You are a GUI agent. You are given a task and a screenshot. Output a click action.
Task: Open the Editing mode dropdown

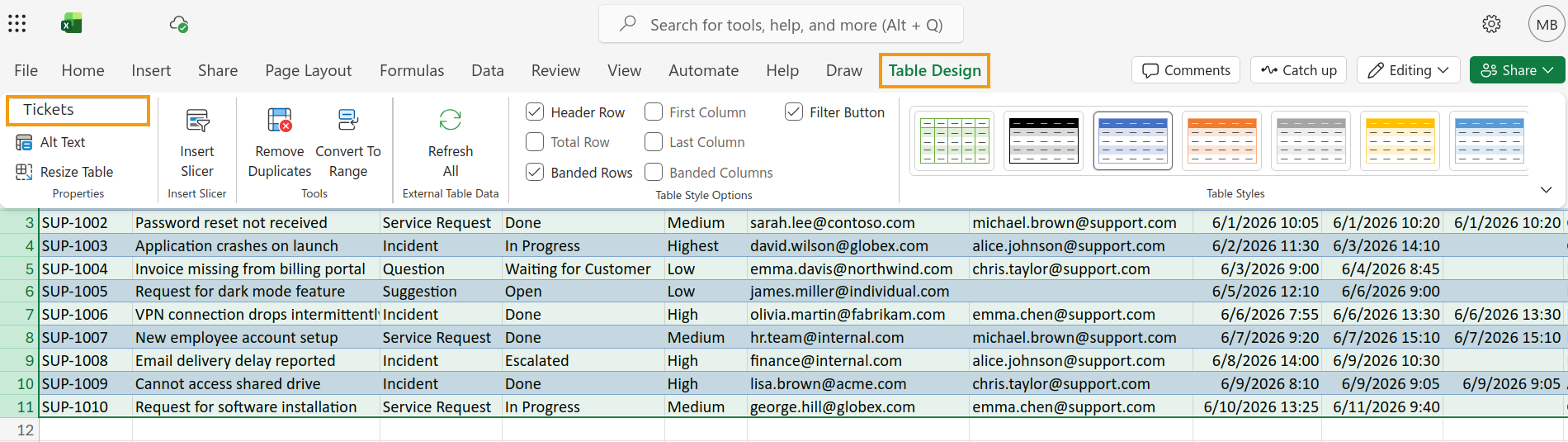pyautogui.click(x=1409, y=70)
